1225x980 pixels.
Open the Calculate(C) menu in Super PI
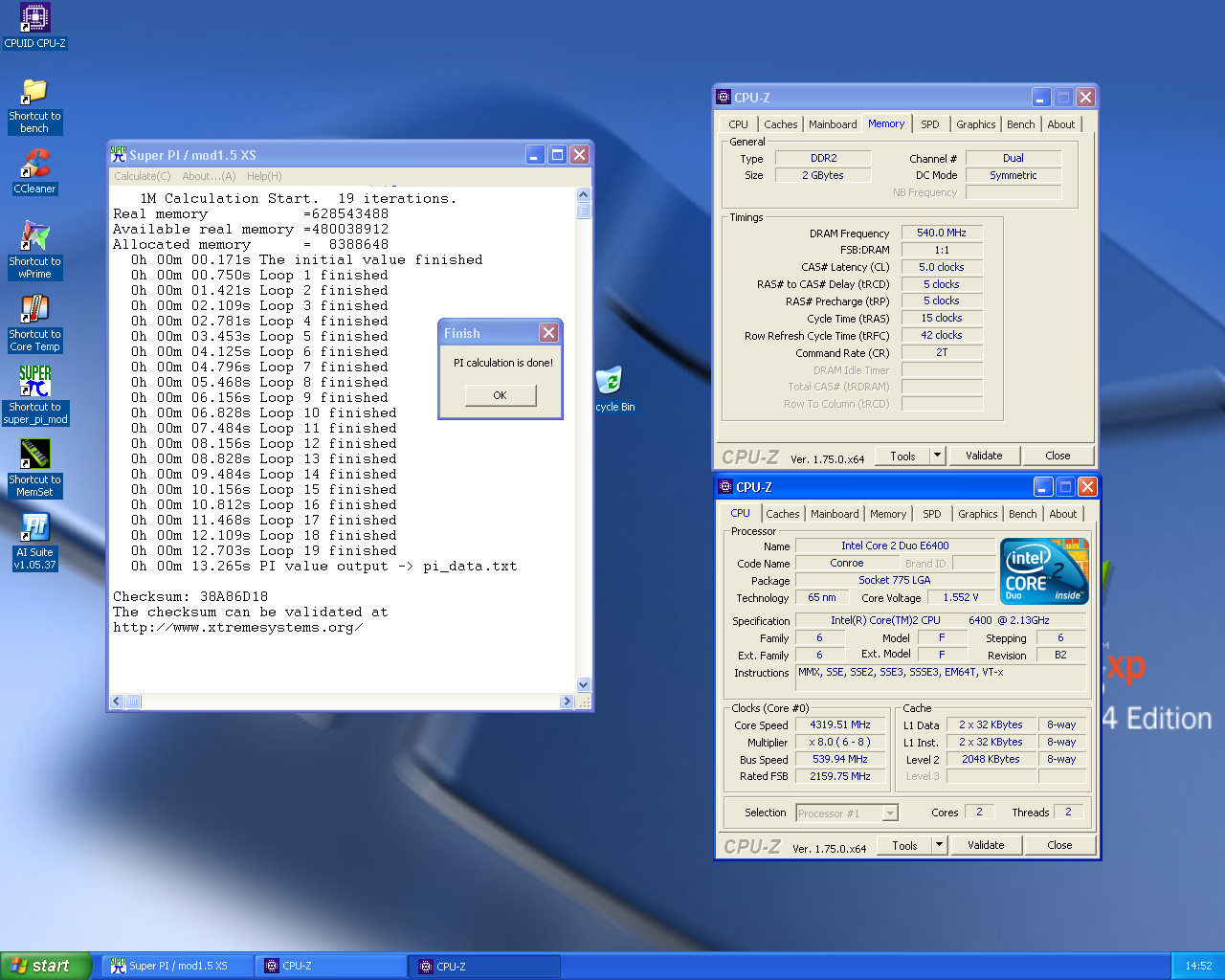click(143, 176)
